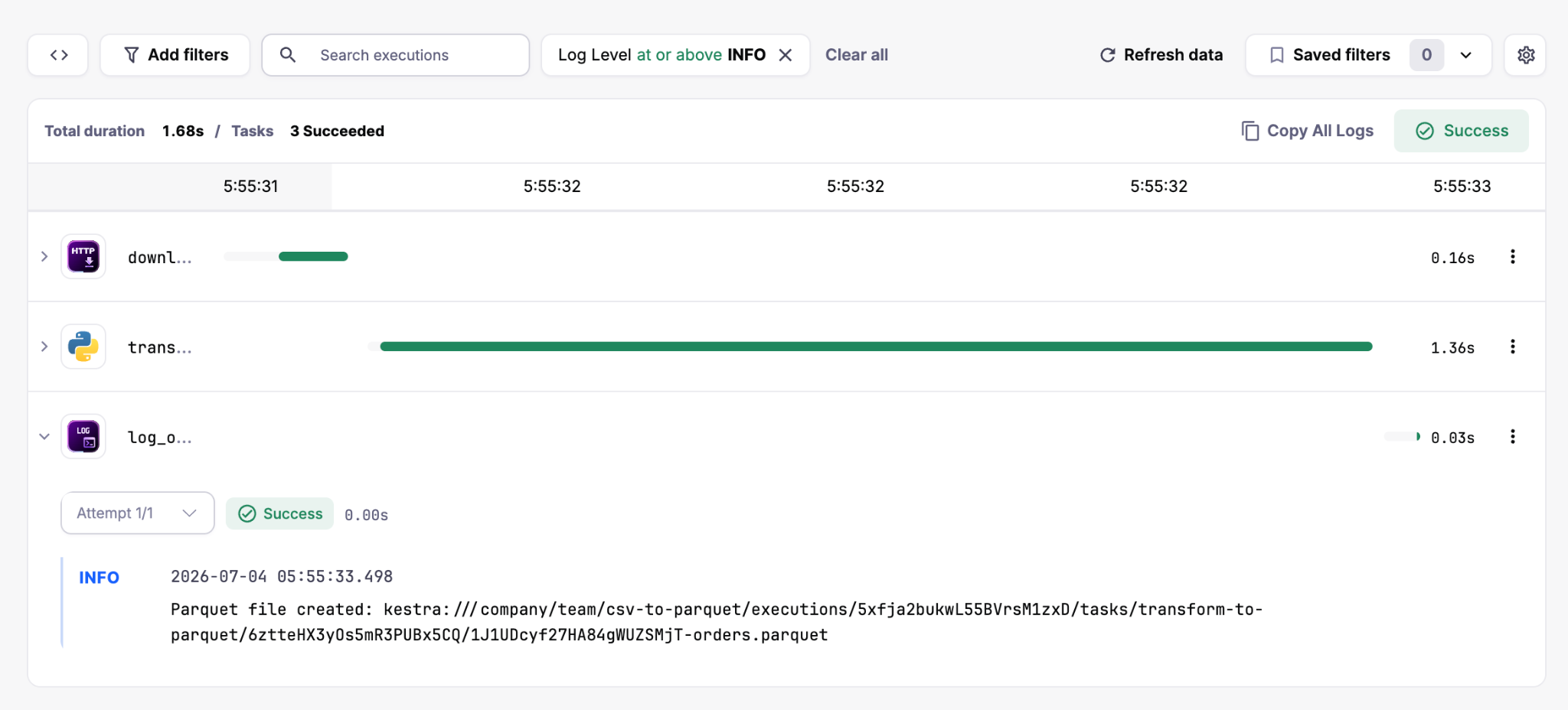Click Refresh data

[1161, 55]
